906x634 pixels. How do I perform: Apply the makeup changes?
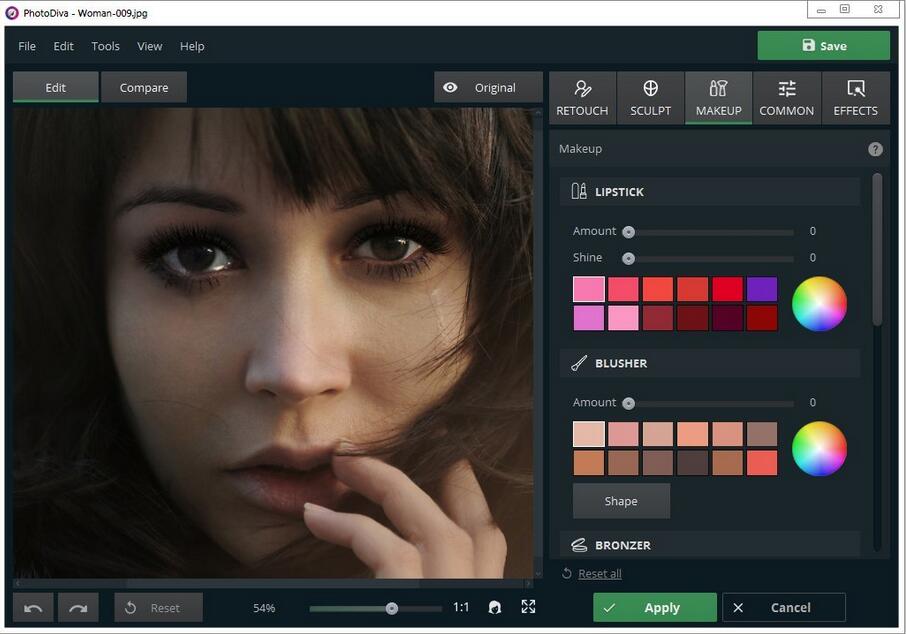pyautogui.click(x=655, y=607)
